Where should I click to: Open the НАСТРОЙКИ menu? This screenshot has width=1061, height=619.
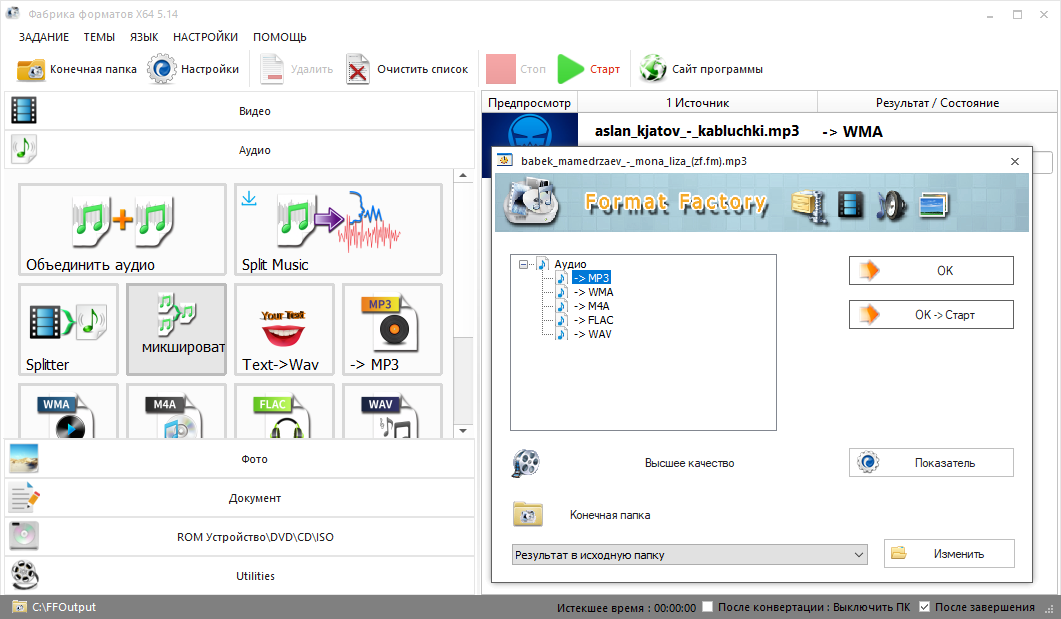pyautogui.click(x=206, y=37)
